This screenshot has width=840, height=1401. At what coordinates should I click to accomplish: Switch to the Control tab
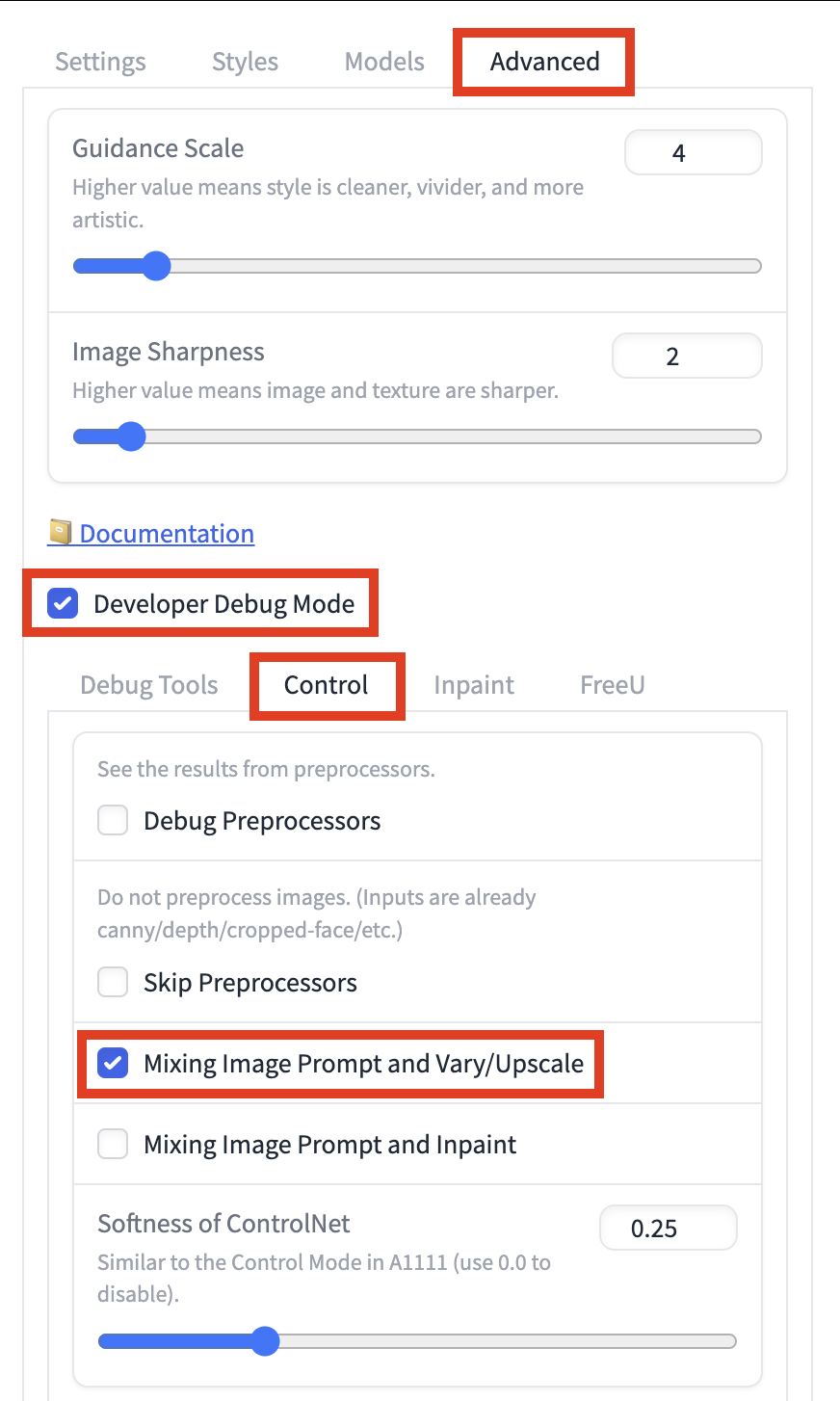click(326, 685)
